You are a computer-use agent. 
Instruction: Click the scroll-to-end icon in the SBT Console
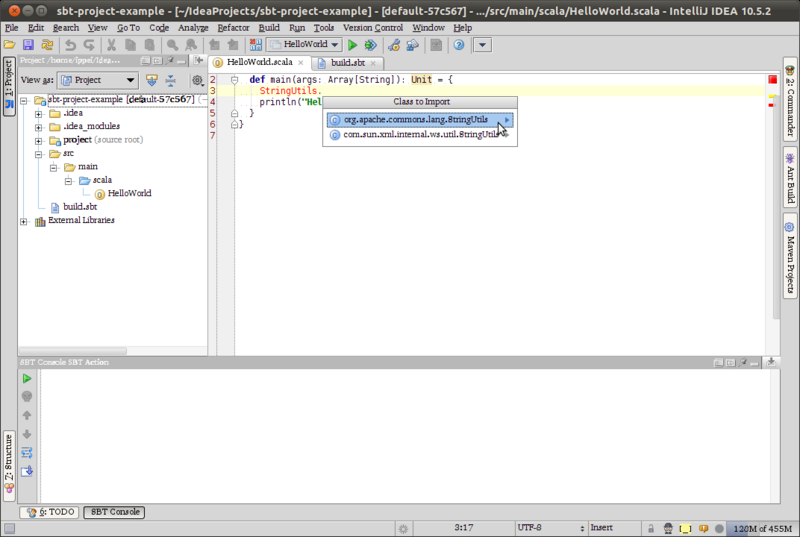tap(27, 471)
